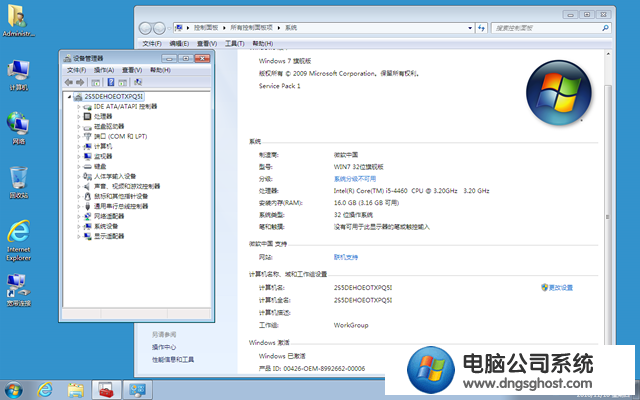Screen dimensions: 640x400
Task: Select the keyboard (键盘) device icon
Action: 87,167
